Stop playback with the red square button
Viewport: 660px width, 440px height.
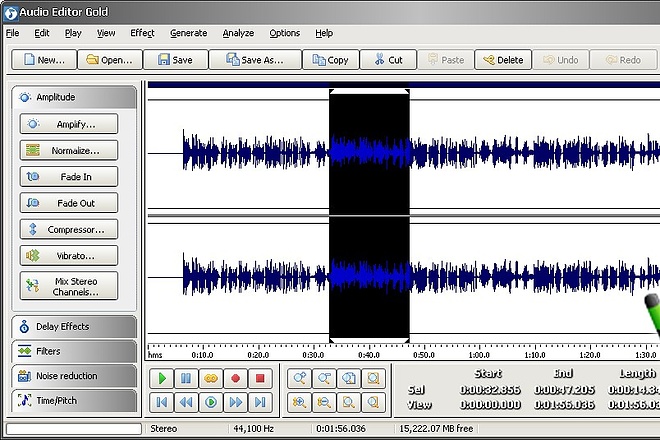click(x=260, y=378)
